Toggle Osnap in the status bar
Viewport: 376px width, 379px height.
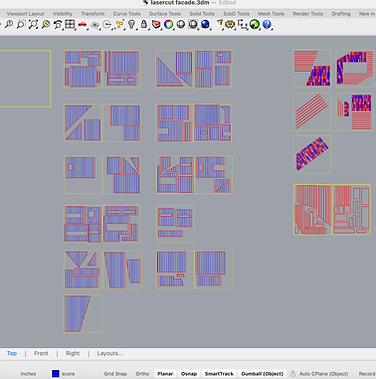189,374
